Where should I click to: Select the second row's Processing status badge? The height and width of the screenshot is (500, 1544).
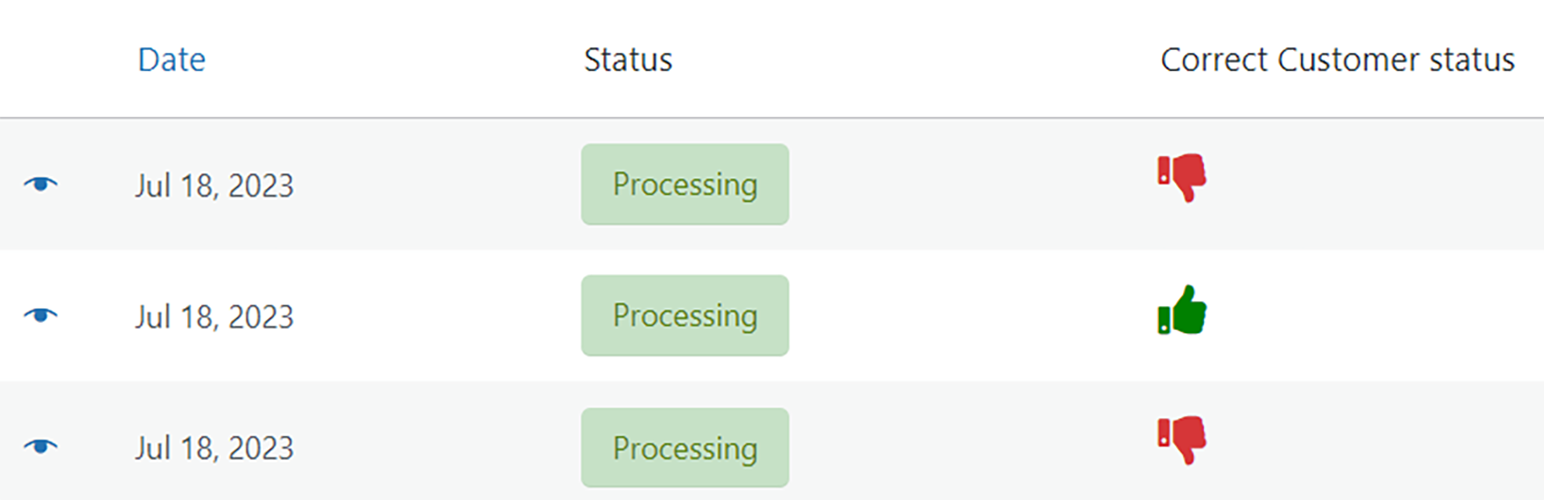click(685, 316)
